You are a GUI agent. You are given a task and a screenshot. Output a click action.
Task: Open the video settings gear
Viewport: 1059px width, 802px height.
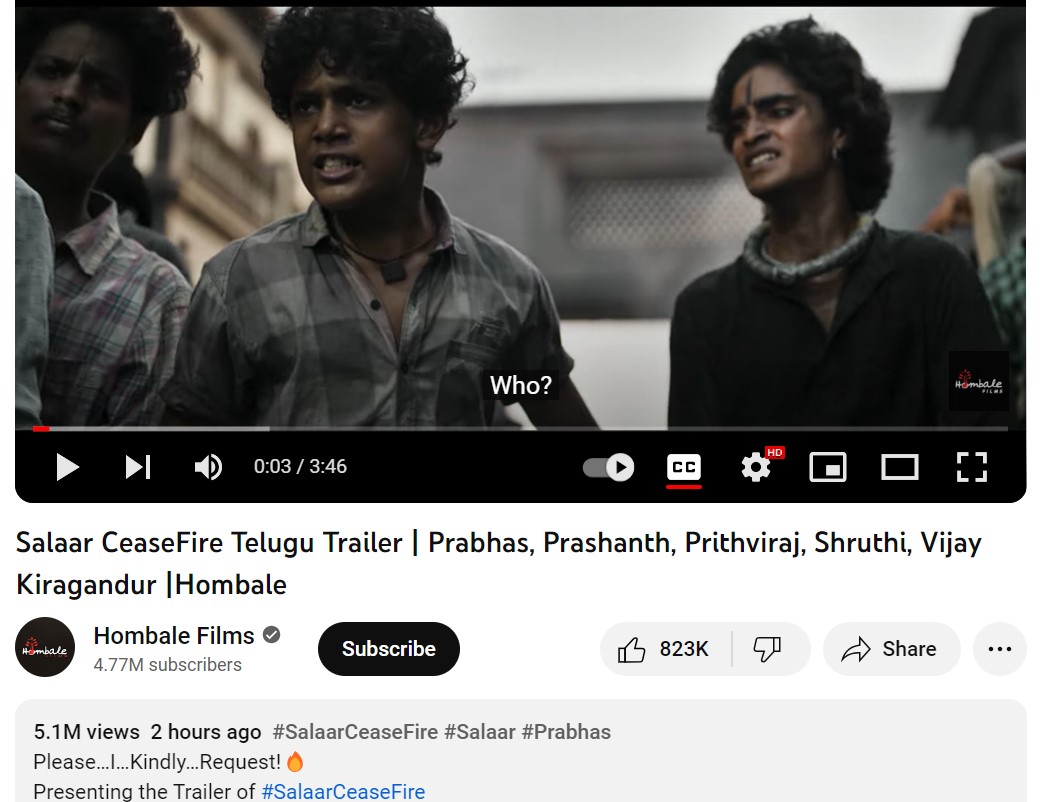pyautogui.click(x=756, y=467)
